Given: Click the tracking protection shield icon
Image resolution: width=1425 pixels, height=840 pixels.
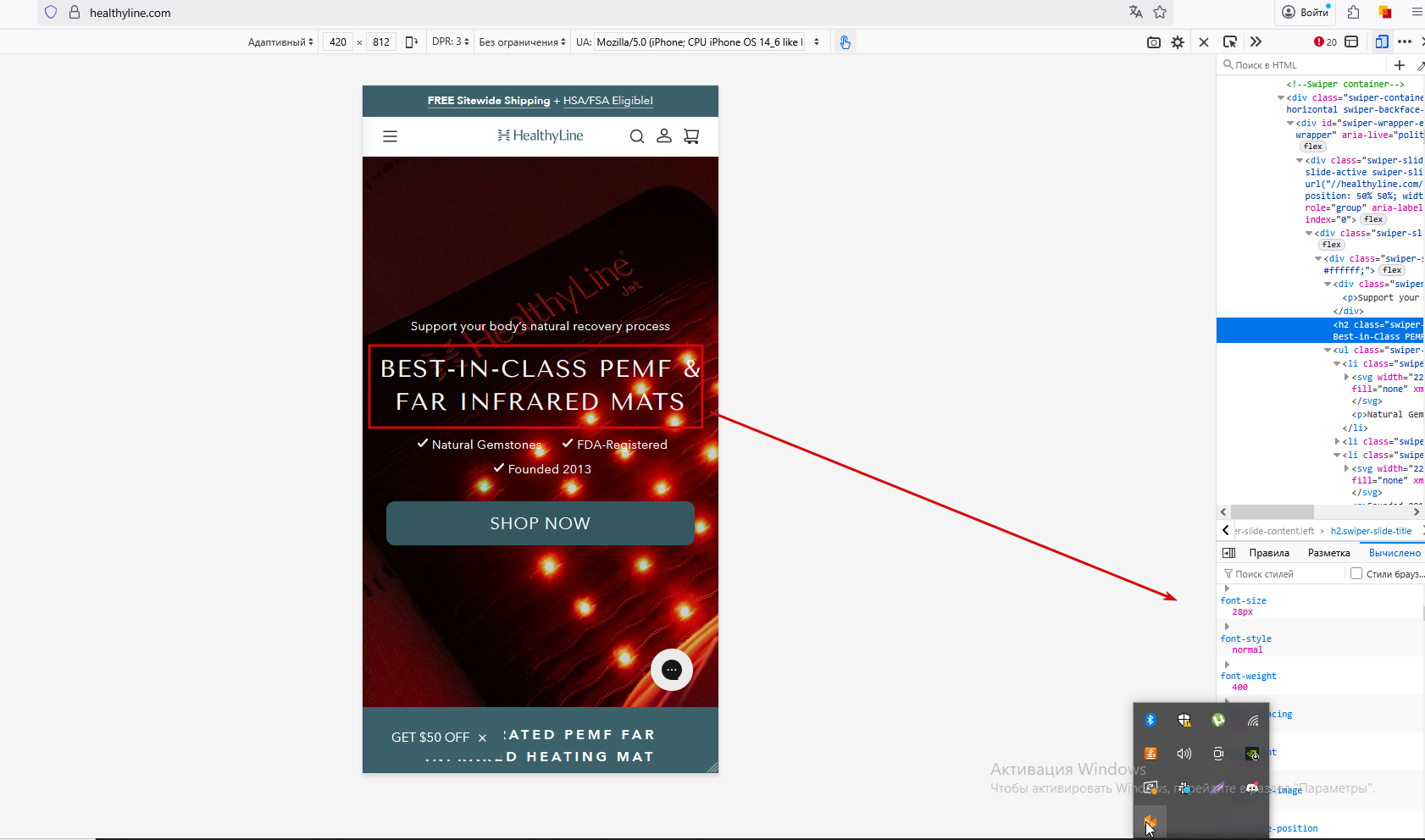Looking at the screenshot, I should coord(51,13).
